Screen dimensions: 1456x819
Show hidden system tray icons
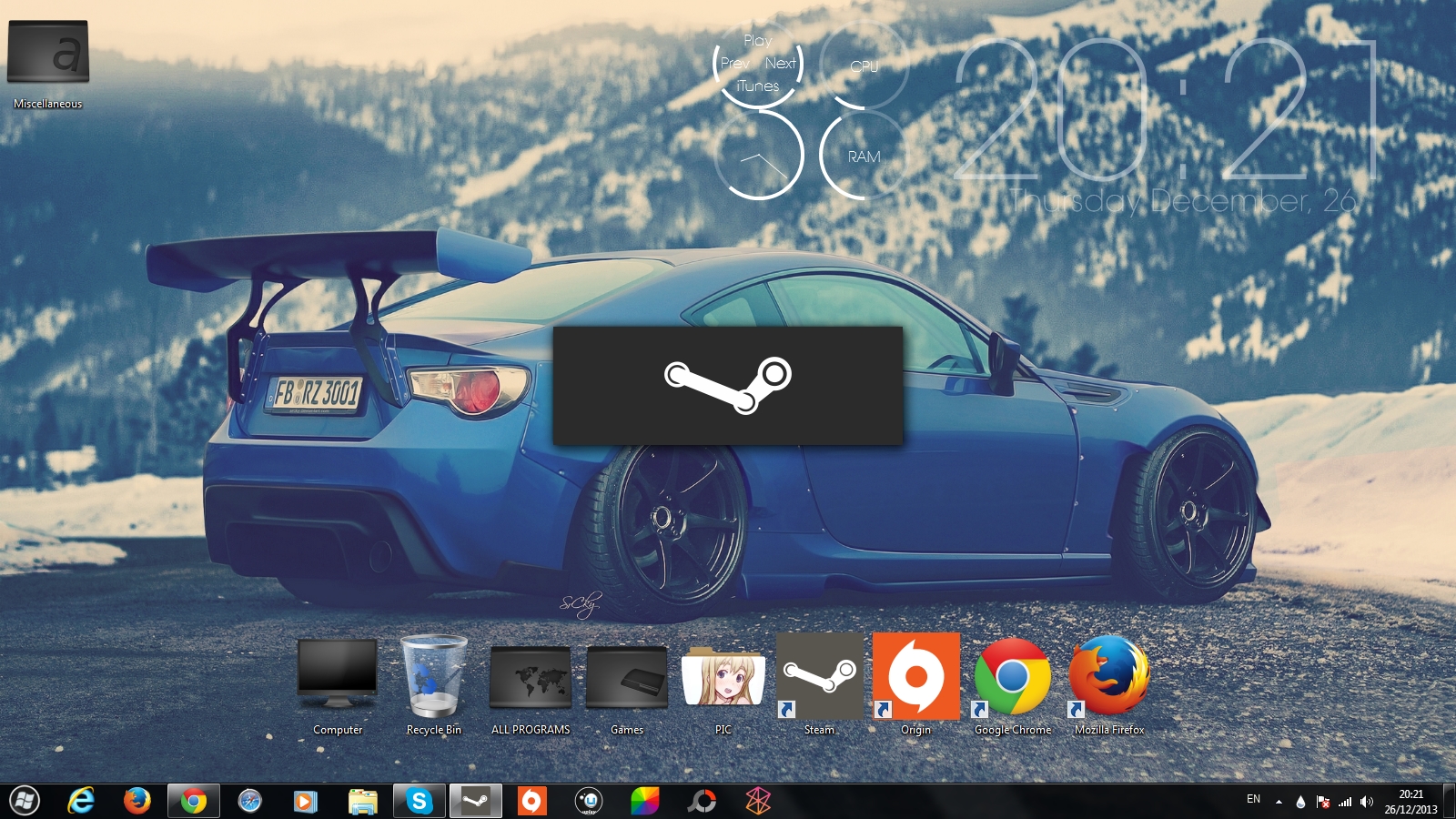coord(1279,802)
